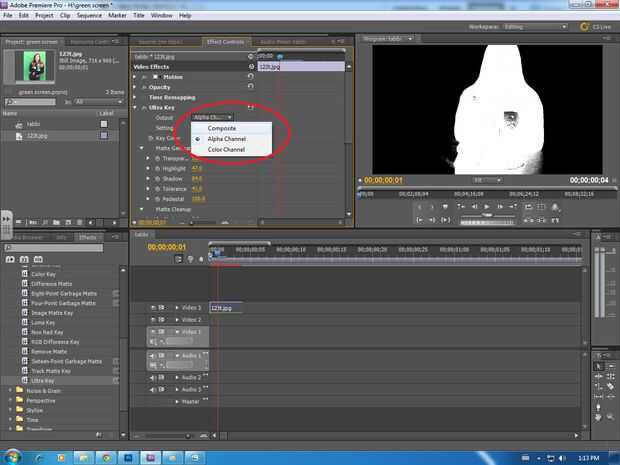Viewport: 620px width, 465px height.
Task: Expand the Perspective effects folder
Action: tap(10, 401)
